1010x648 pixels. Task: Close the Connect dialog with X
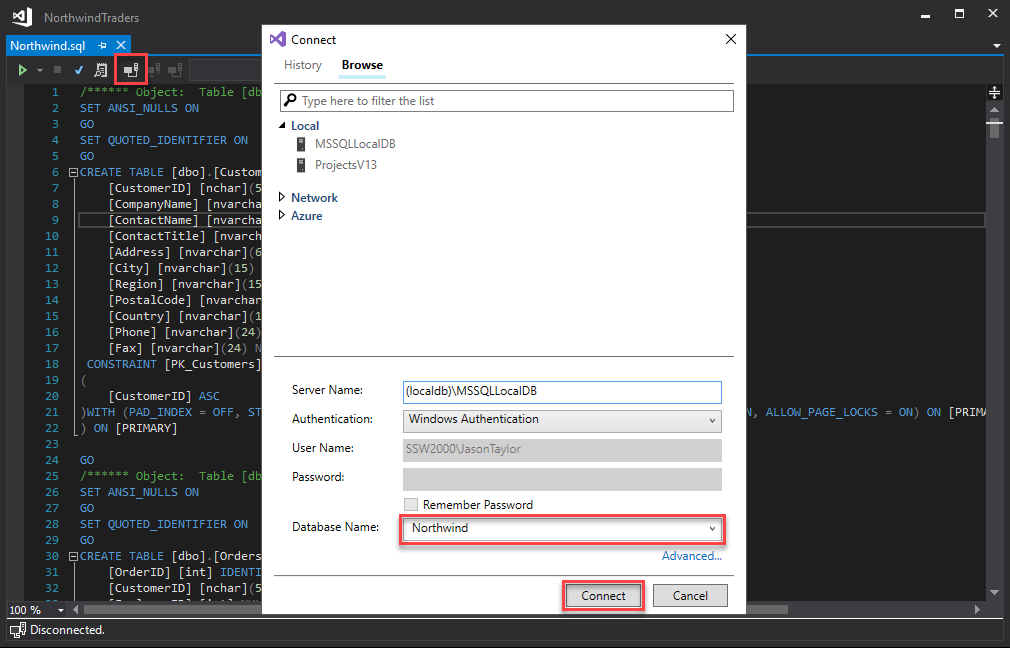pyautogui.click(x=730, y=39)
